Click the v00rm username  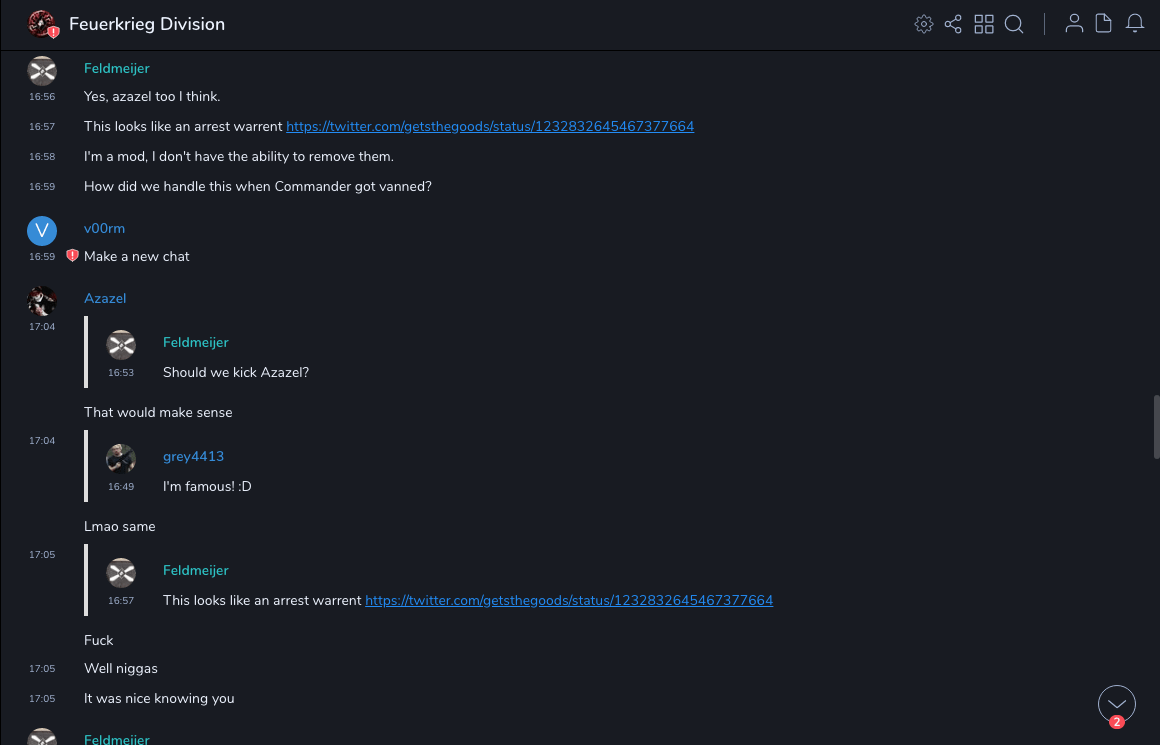[x=104, y=229]
